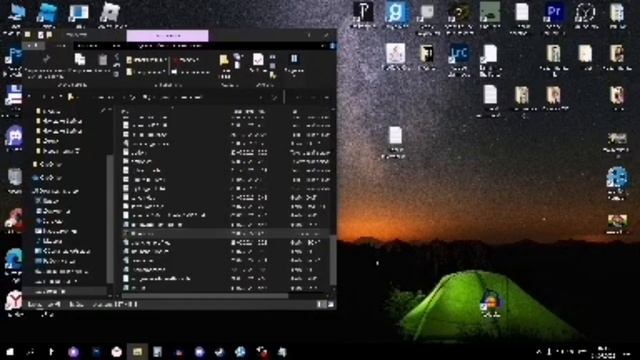Click the New folder icon in ribbon
The image size is (640, 360).
[224, 60]
